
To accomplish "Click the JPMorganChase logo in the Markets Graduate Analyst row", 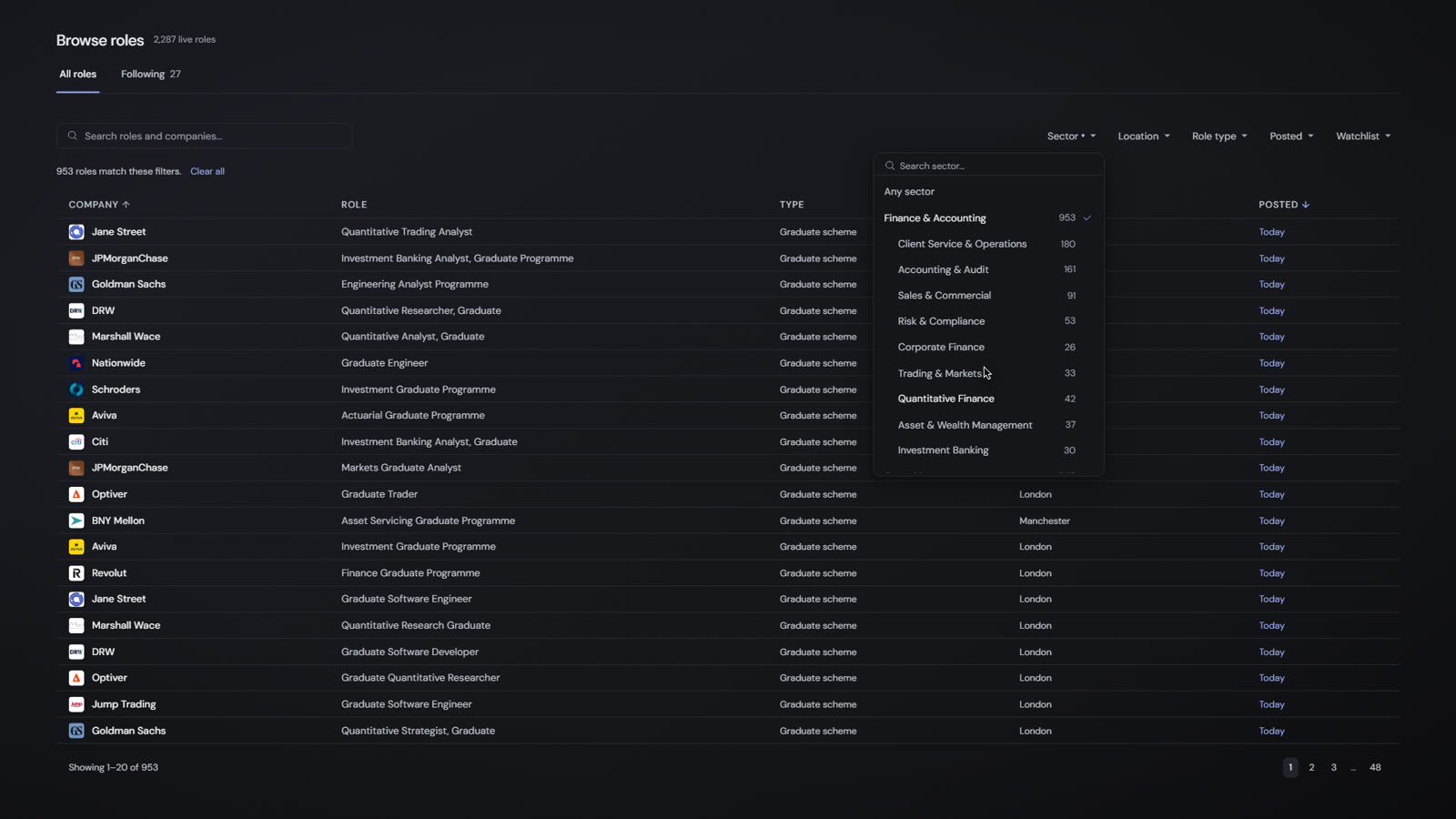I will pyautogui.click(x=76, y=468).
